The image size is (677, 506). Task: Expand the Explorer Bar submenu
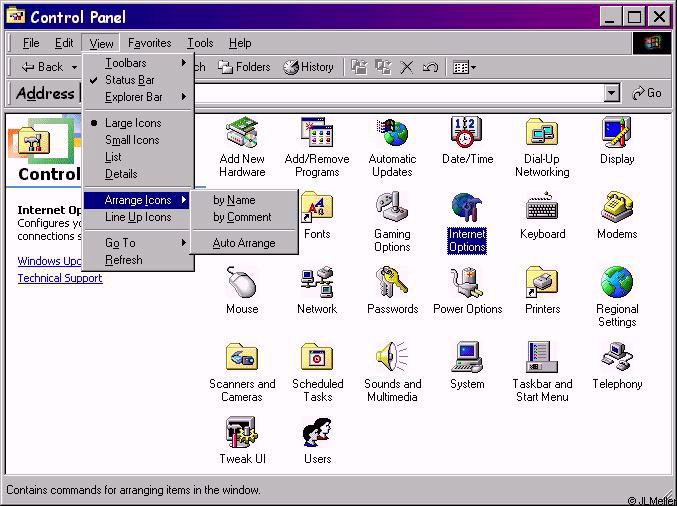[x=138, y=97]
